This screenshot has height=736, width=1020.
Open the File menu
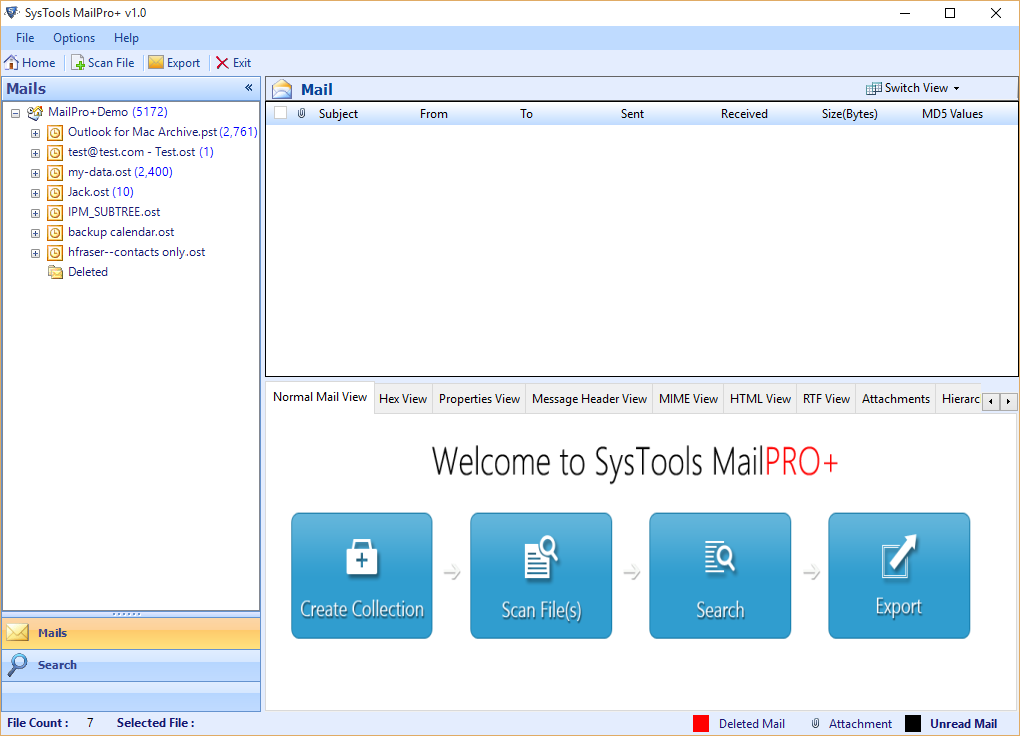(25, 38)
